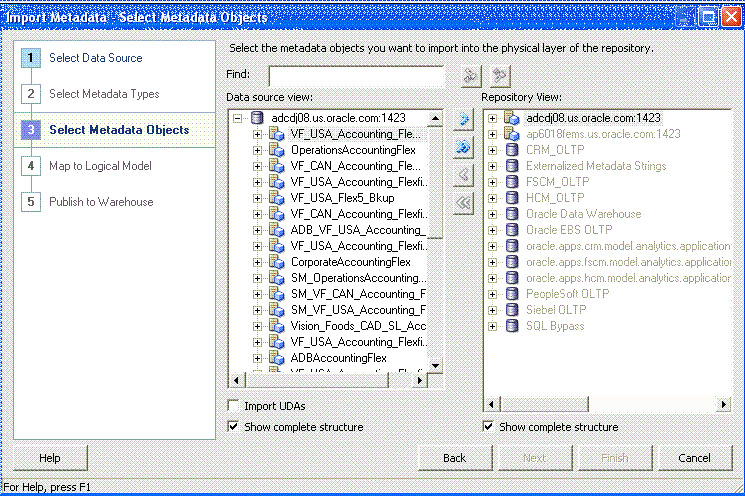Click the Remove All double-left-arrow button

click(x=463, y=203)
